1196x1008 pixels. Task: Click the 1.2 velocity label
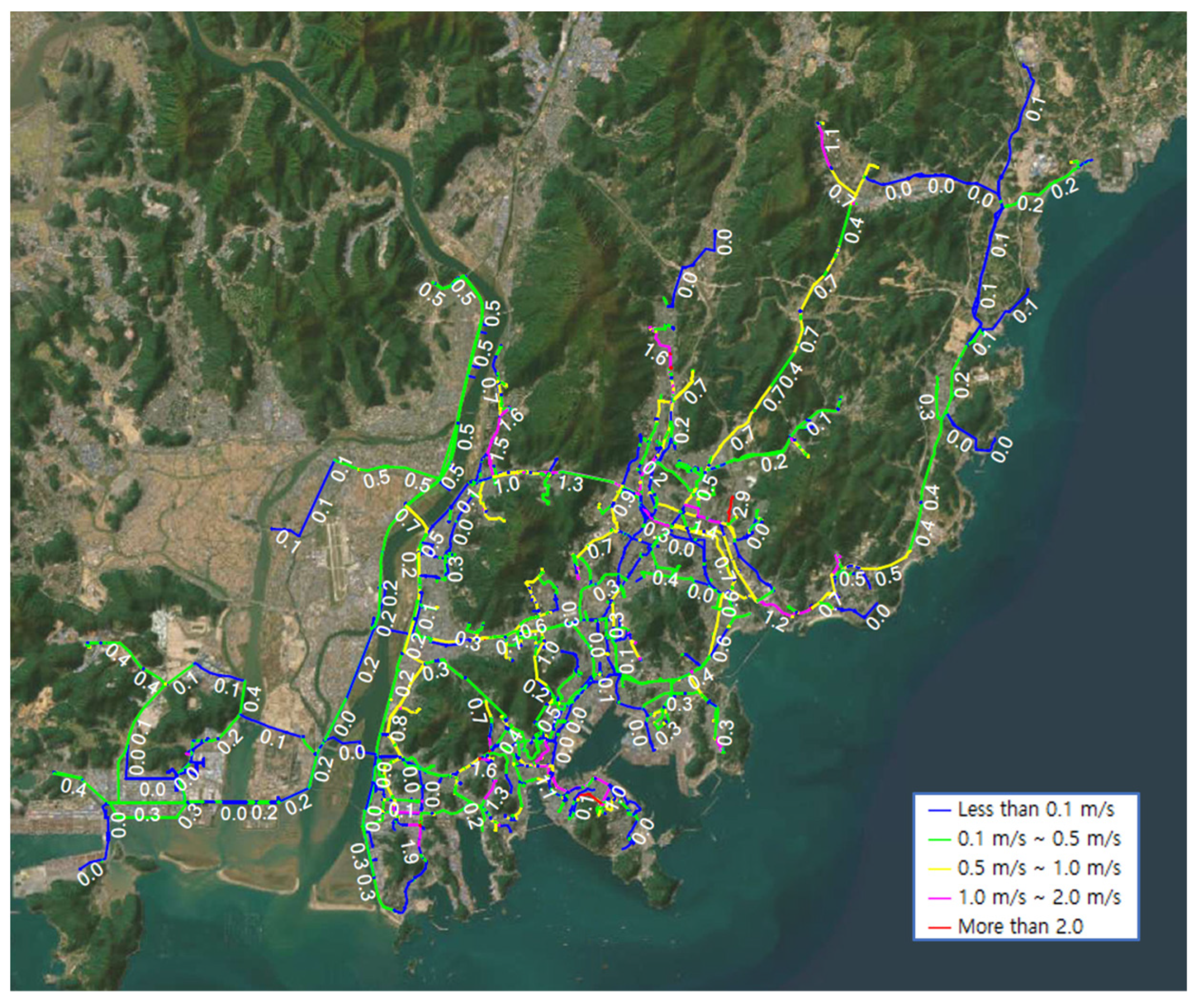tap(778, 622)
